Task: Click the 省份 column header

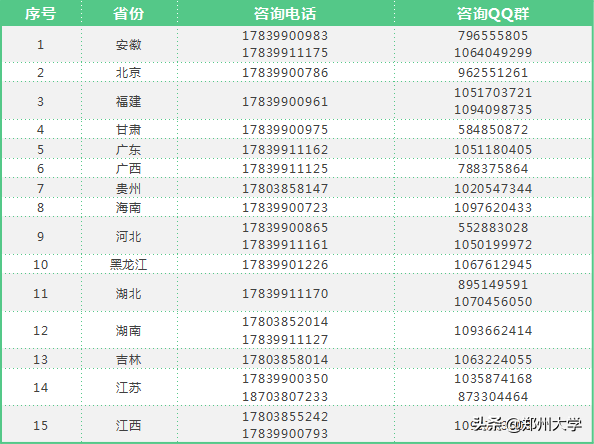Action: (128, 14)
